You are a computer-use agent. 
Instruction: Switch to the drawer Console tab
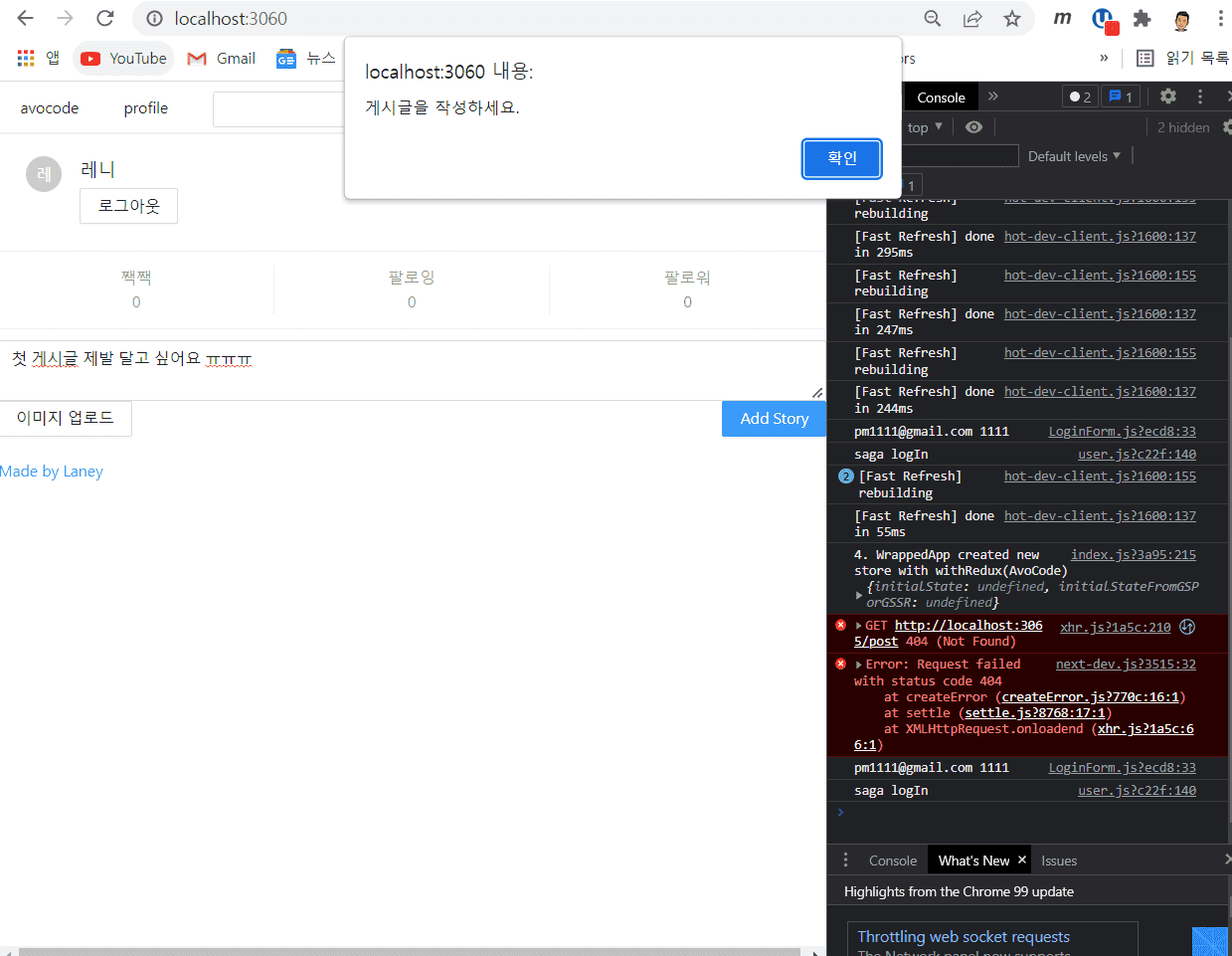(893, 860)
